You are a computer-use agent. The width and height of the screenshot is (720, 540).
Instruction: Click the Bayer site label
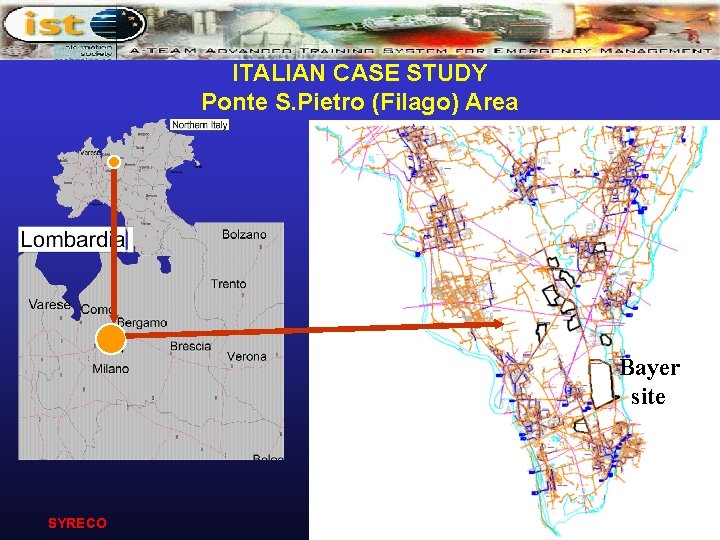649,382
